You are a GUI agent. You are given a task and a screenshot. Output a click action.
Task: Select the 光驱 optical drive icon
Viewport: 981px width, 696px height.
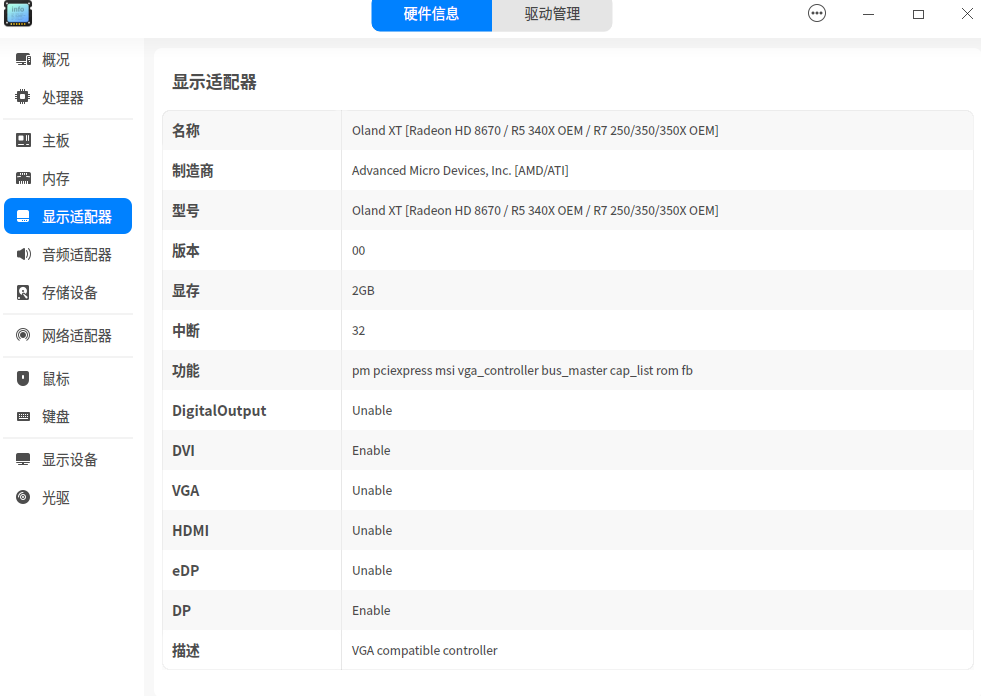tap(23, 497)
